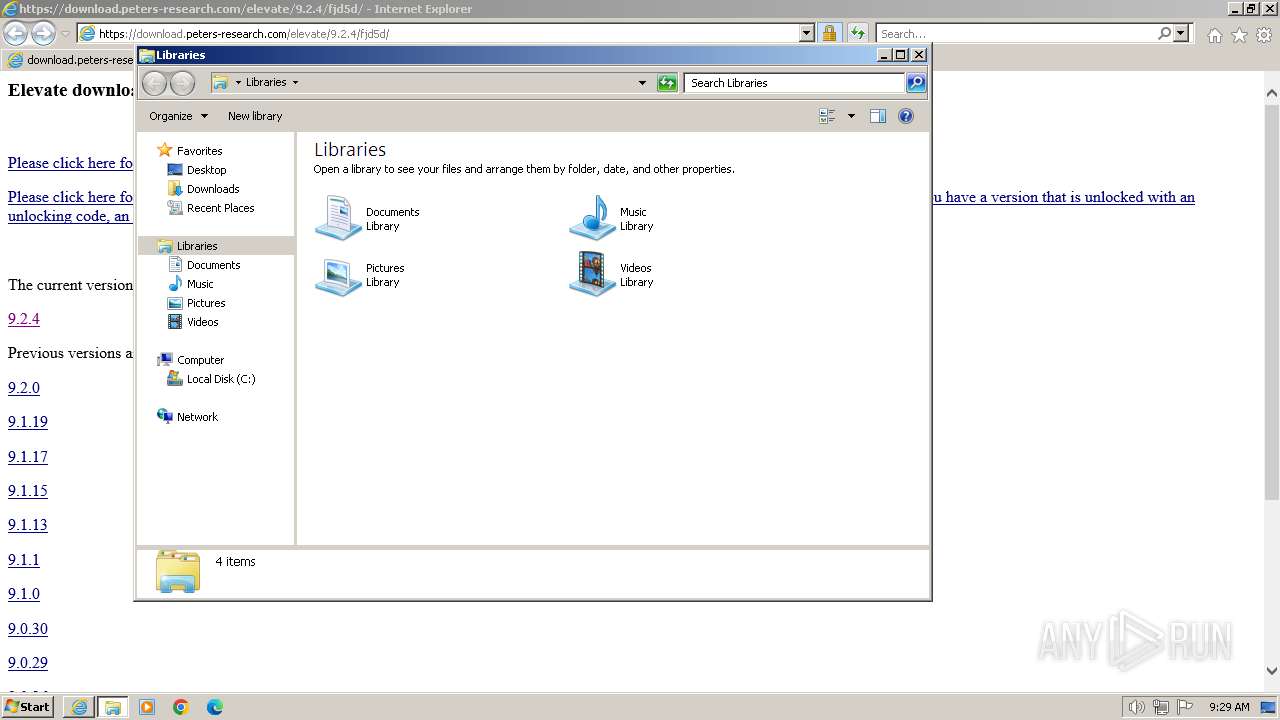
Task: Select Local Disk (C:) in navigation pane
Action: [x=220, y=379]
